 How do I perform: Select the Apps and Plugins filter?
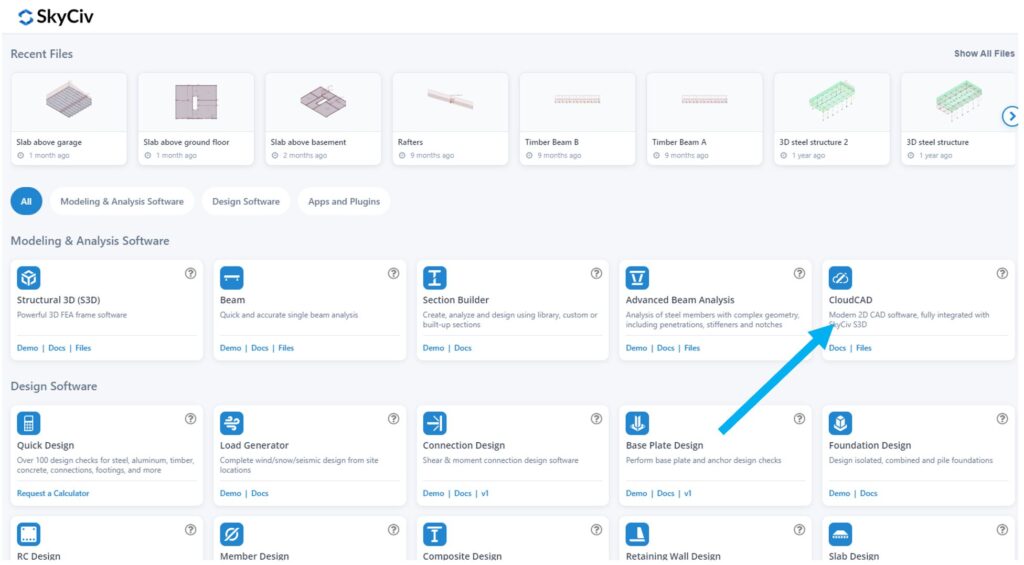[344, 202]
